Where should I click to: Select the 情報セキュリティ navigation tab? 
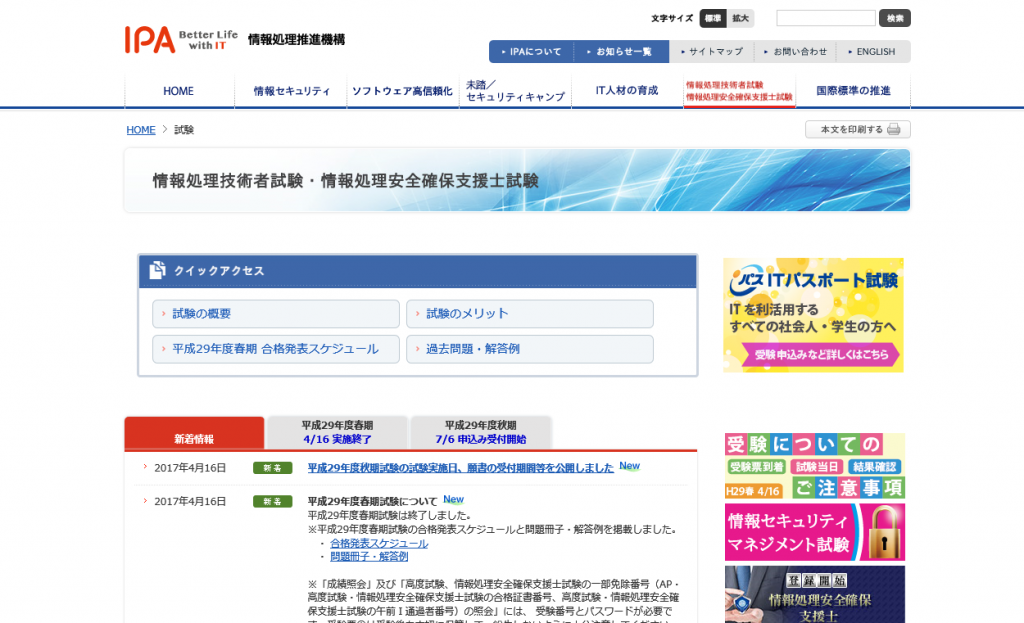coord(291,91)
